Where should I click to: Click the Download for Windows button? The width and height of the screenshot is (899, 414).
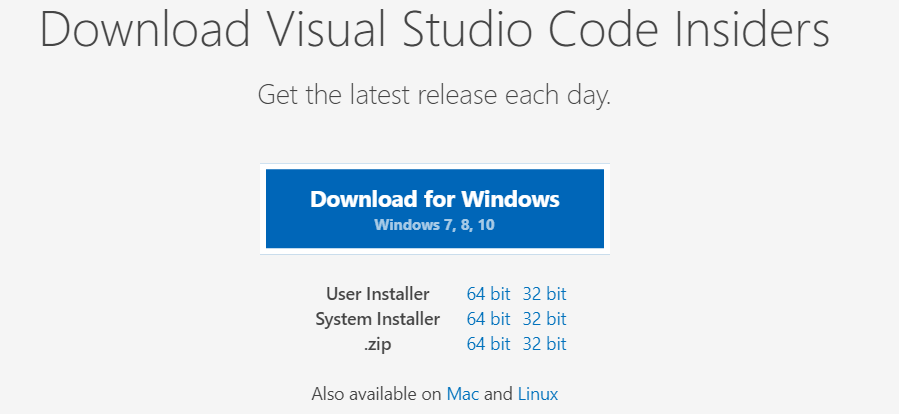(x=435, y=209)
